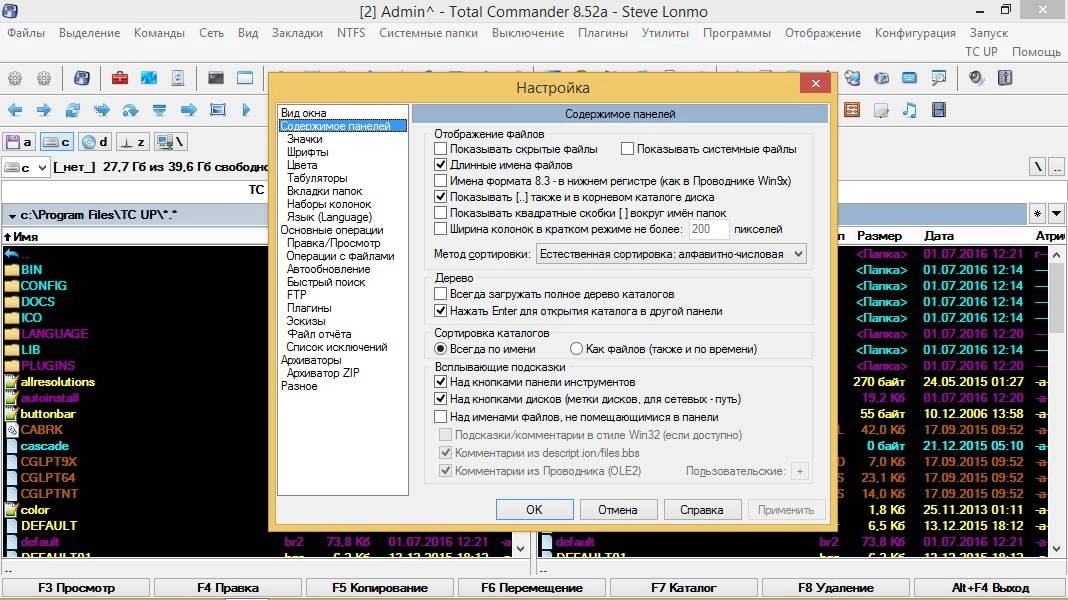This screenshot has width=1068, height=600.
Task: Click 'Справка' button in dialog
Action: click(702, 509)
